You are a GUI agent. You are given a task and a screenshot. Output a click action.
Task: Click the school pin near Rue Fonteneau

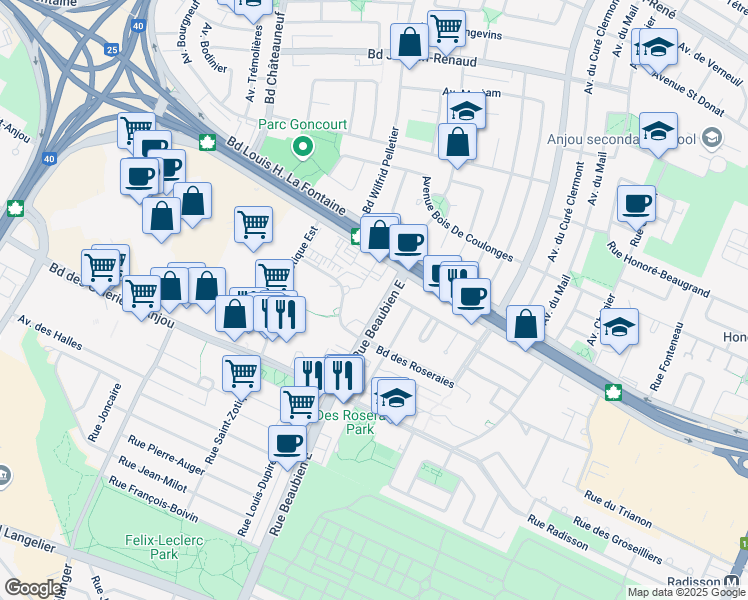[x=619, y=327]
